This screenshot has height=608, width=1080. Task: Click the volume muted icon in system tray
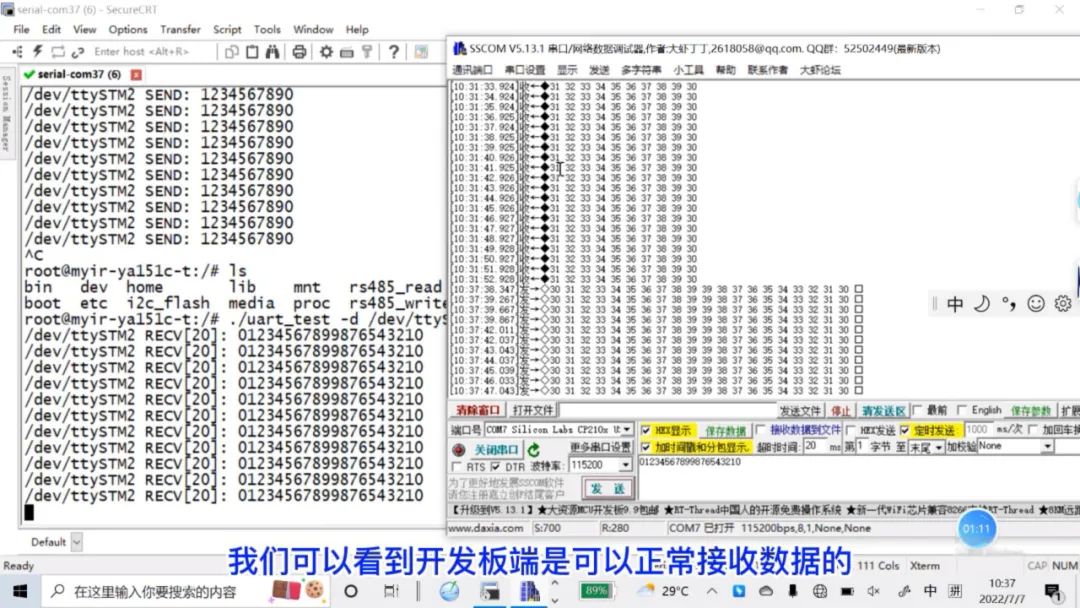point(873,591)
